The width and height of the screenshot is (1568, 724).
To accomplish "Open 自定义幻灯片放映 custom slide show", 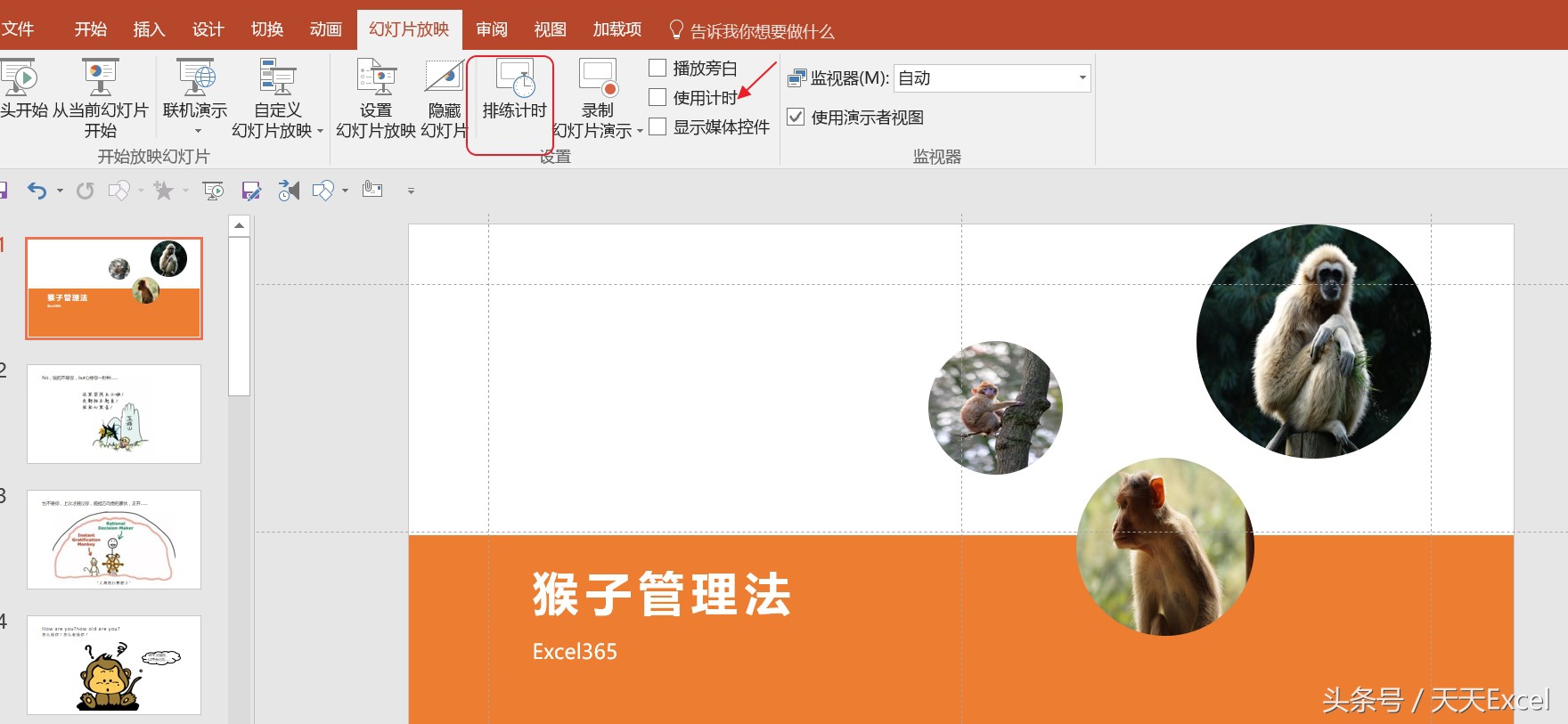I will [277, 96].
